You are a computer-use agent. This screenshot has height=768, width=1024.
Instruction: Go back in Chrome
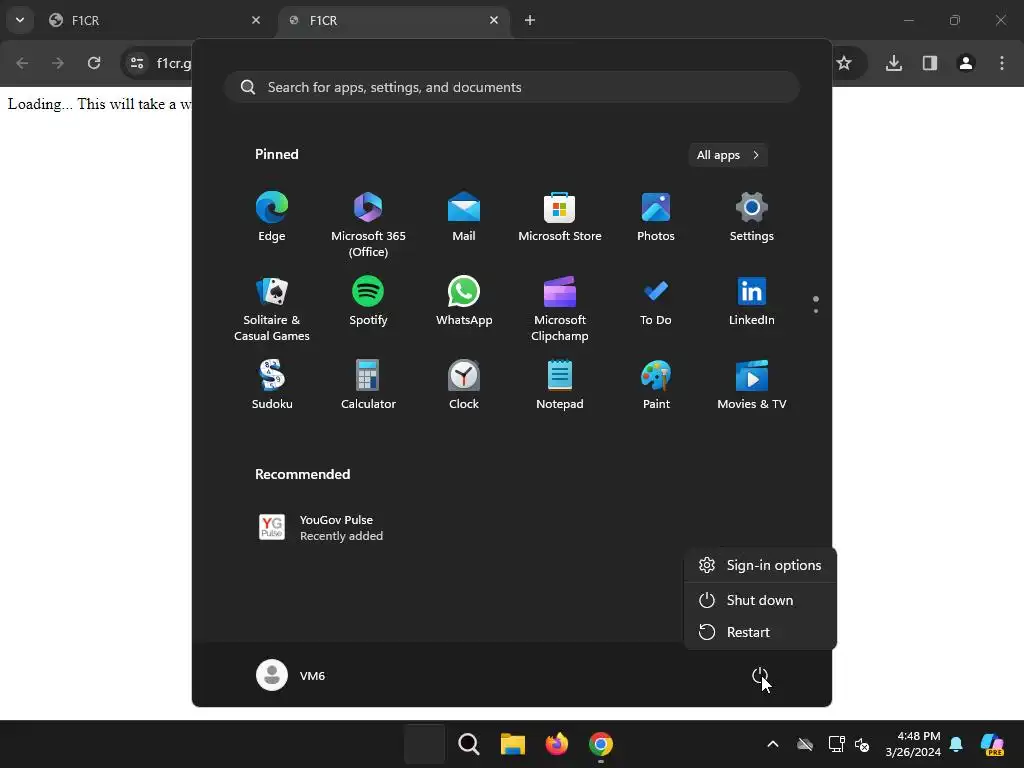22,63
